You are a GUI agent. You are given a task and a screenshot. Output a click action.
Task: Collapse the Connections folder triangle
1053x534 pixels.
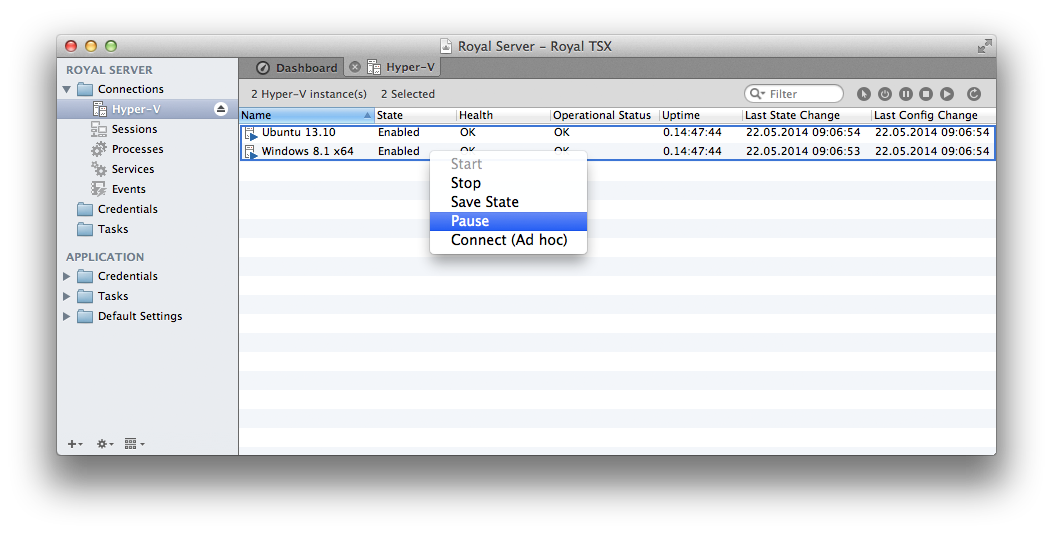coord(66,89)
